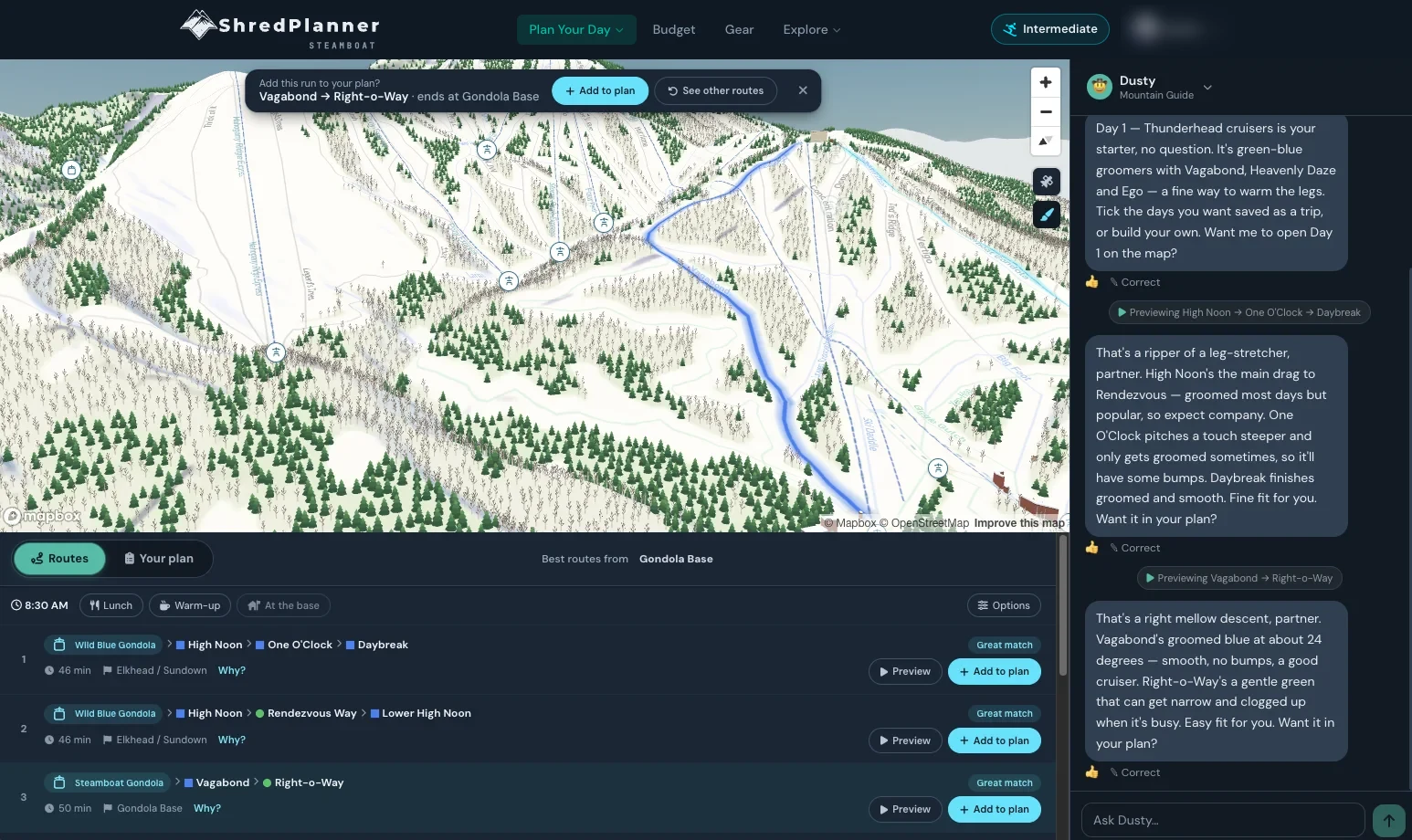Viewport: 1412px width, 840px height.
Task: Thumbs up the High Noon ripper message
Action: click(x=1091, y=548)
